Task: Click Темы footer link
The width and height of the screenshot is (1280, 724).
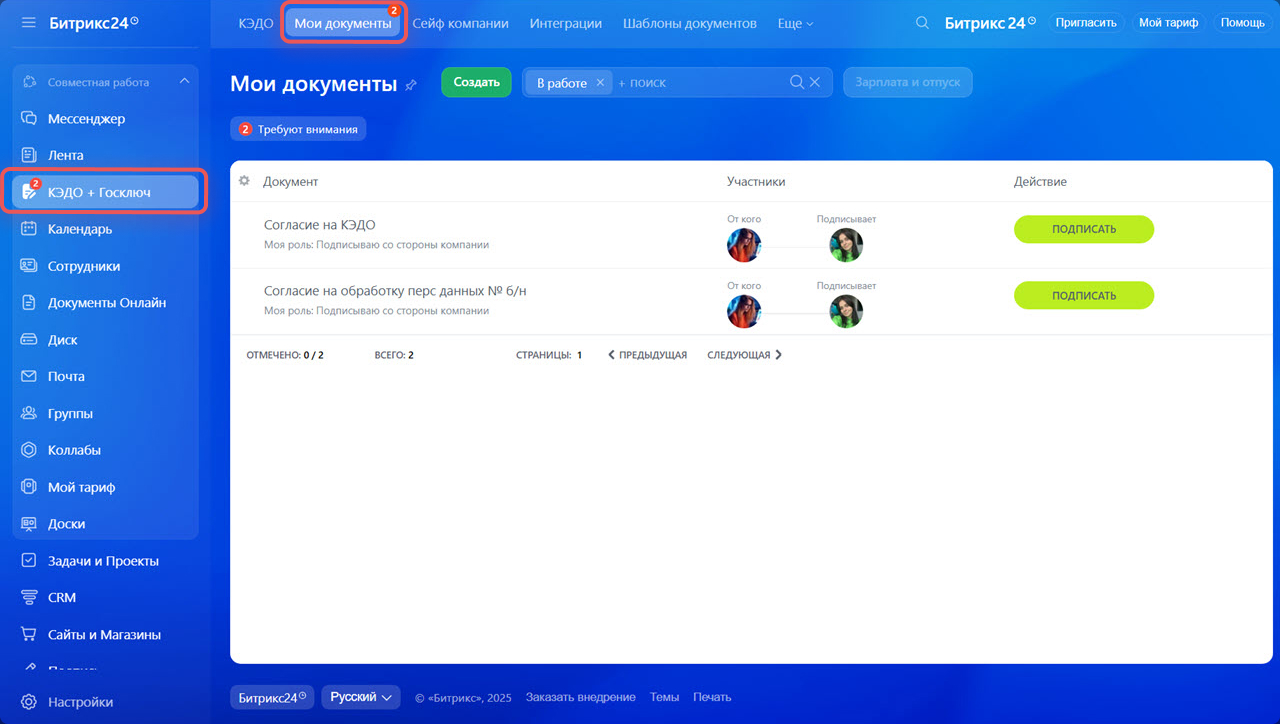Action: [x=664, y=697]
